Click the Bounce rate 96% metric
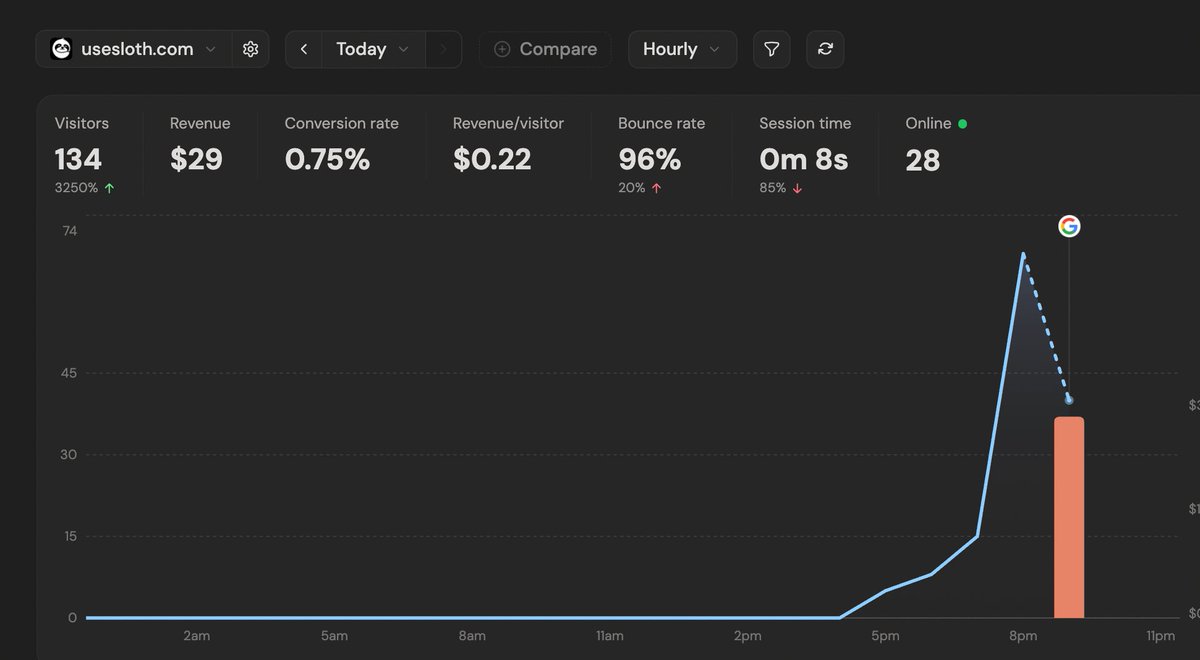Screen dimensions: 1200x660 [x=661, y=155]
